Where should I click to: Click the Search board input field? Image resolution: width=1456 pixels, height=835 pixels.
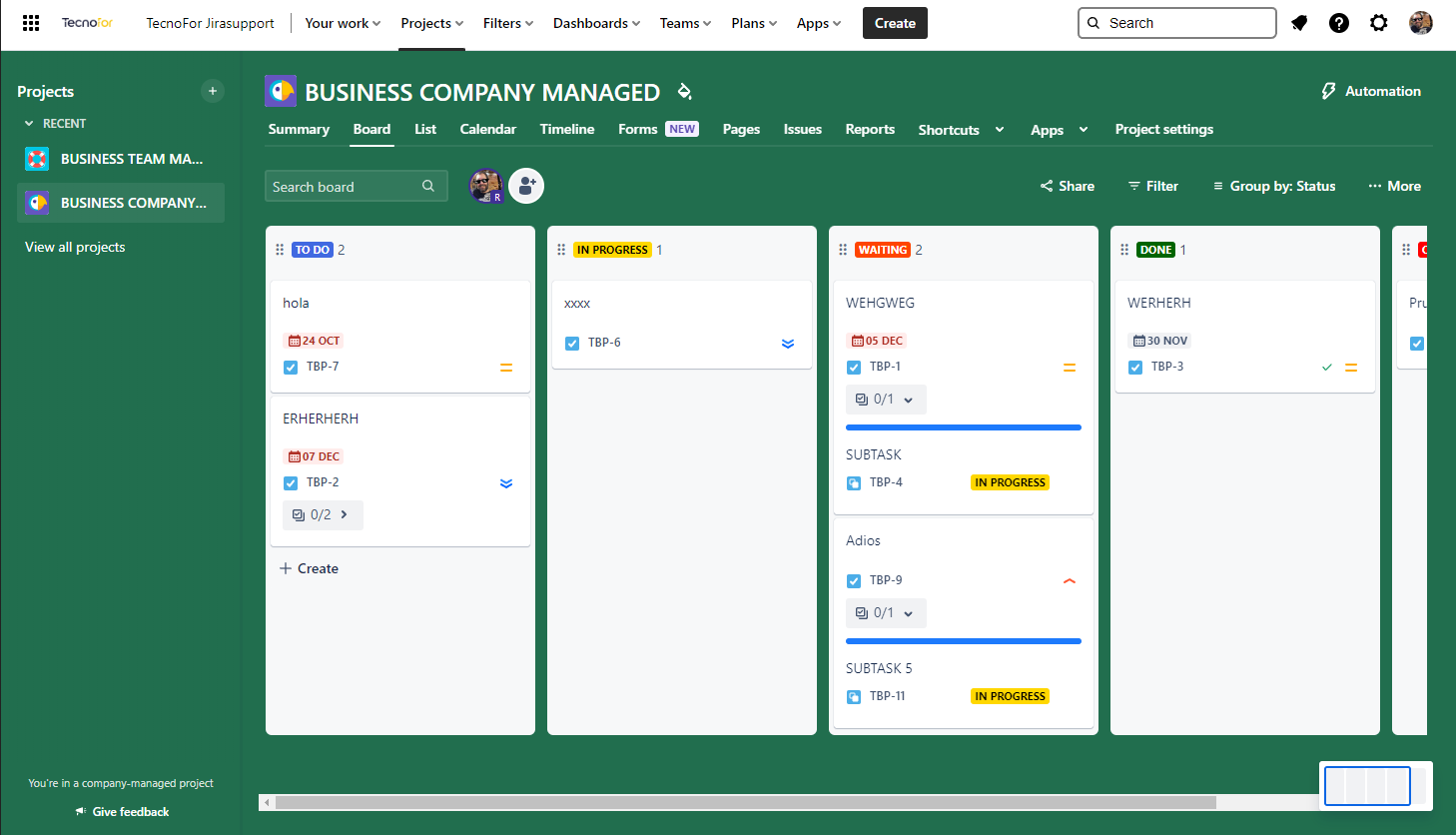[x=345, y=187]
